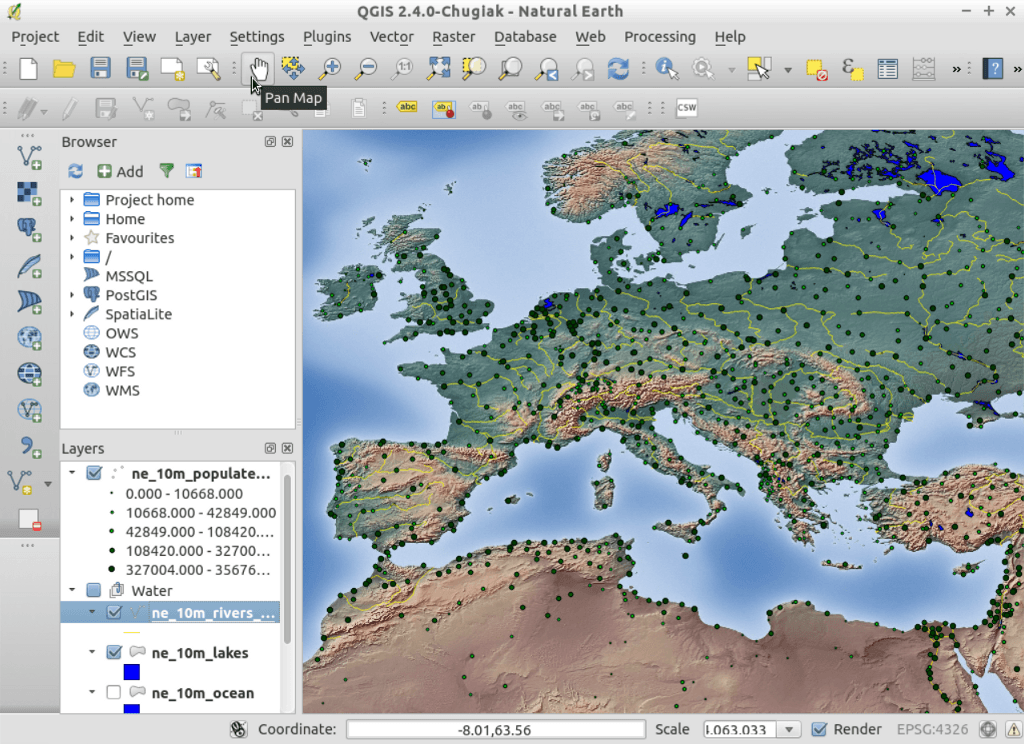Click the Add button in Browser panel
The width and height of the screenshot is (1024, 744).
tap(120, 171)
